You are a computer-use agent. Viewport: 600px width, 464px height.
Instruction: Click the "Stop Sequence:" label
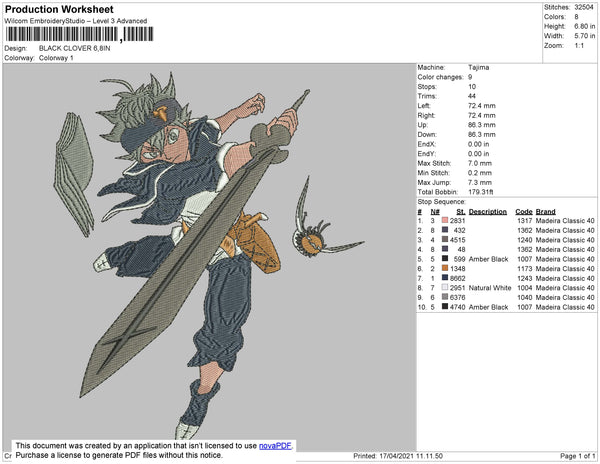pyautogui.click(x=442, y=202)
